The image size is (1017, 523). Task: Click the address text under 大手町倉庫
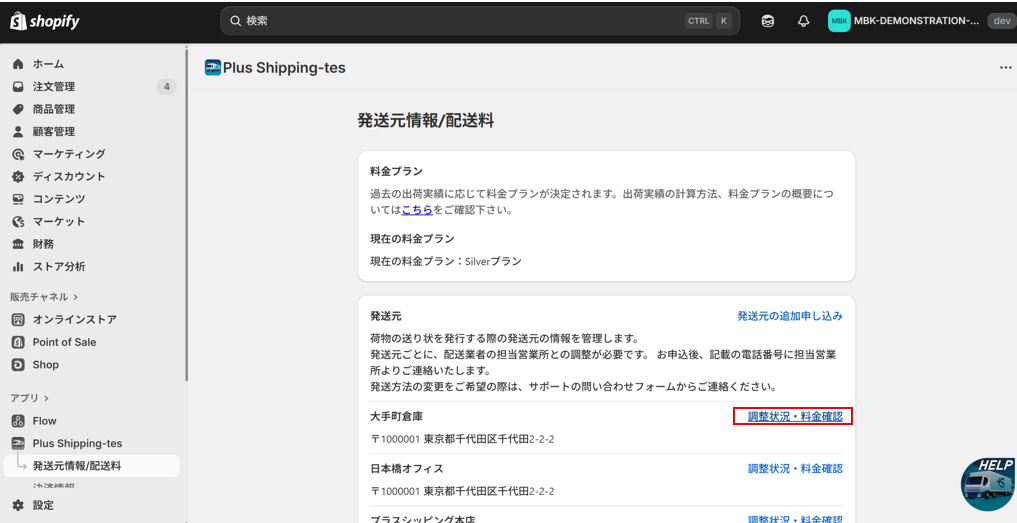[462, 439]
